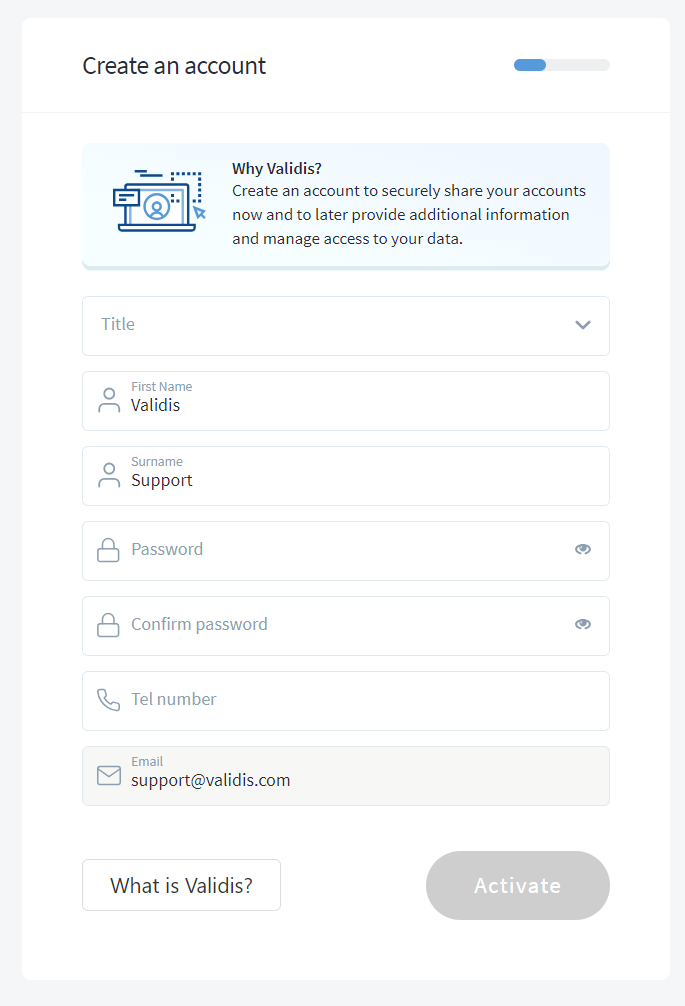Screen dimensions: 685x1006
Task: Click the Activate button
Action: click(x=518, y=885)
